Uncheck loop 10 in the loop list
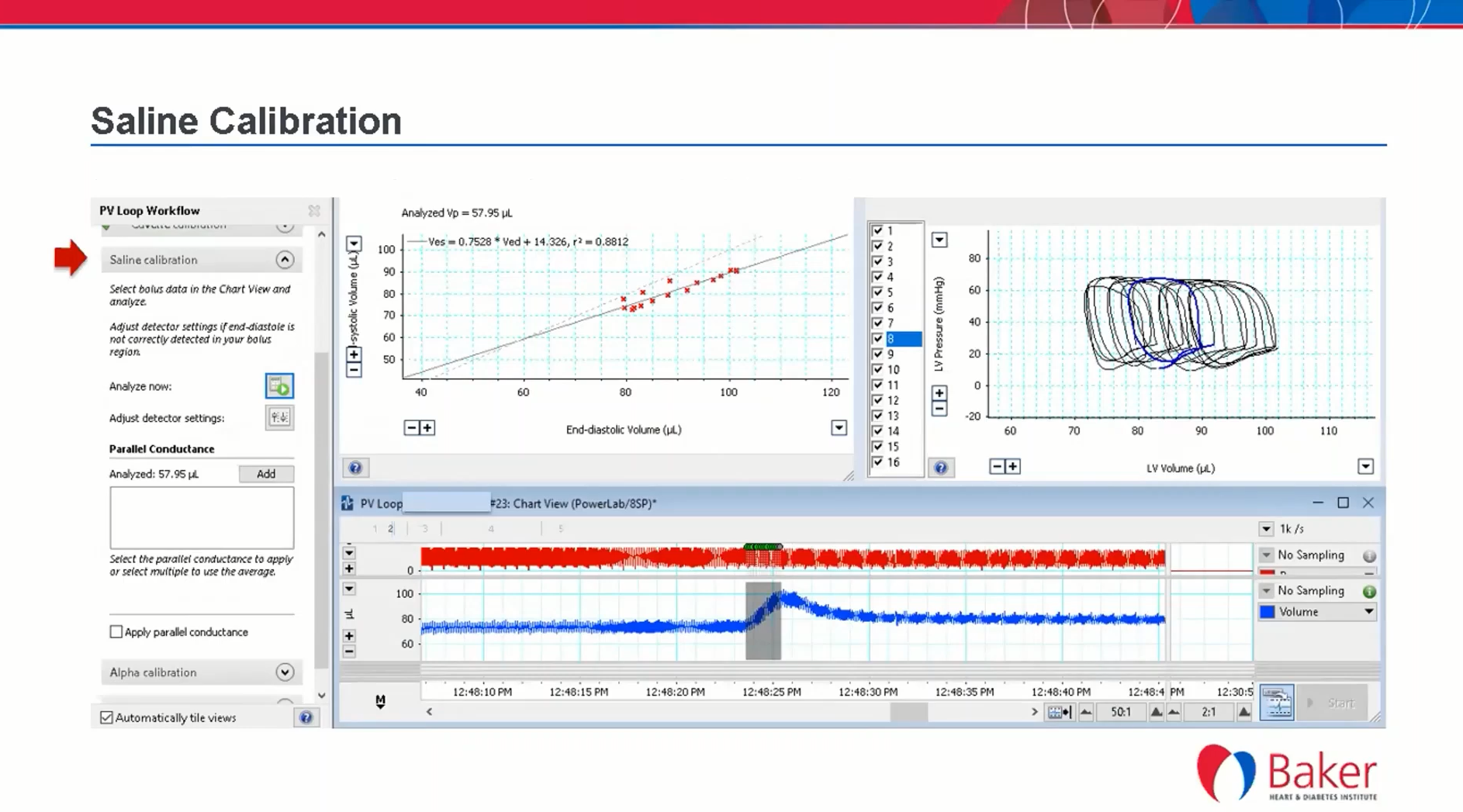Viewport: 1463px width, 812px height. [x=877, y=370]
